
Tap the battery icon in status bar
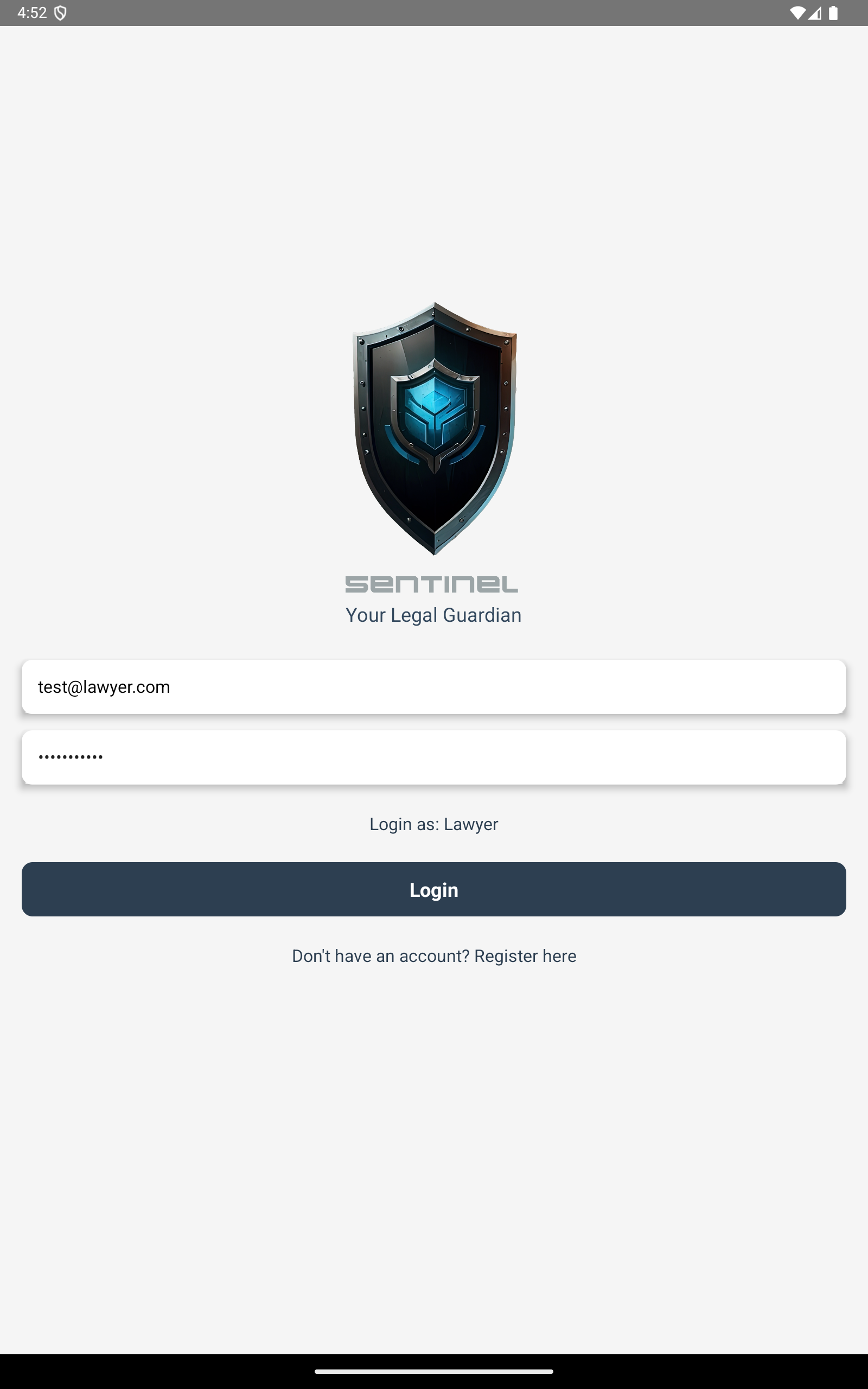(x=834, y=12)
